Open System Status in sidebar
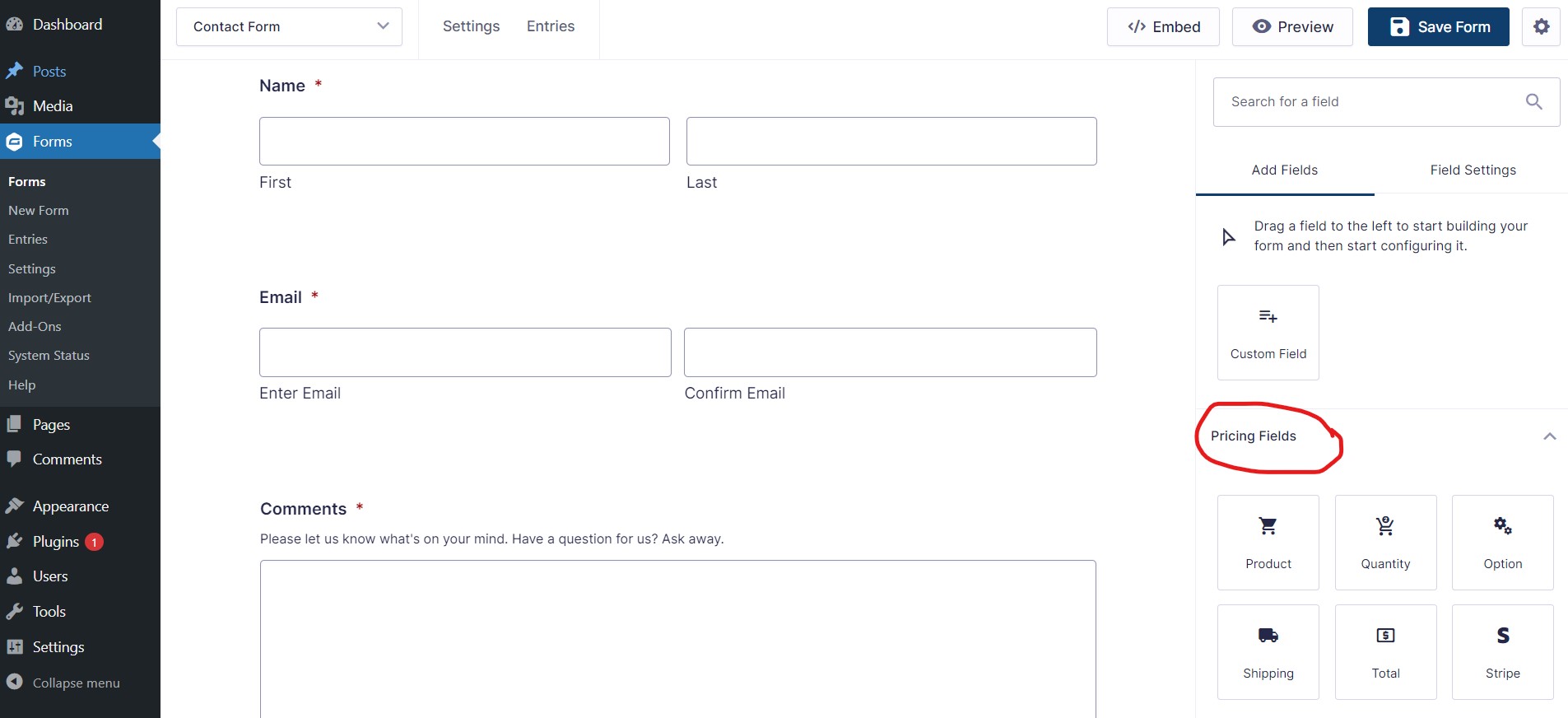Viewport: 1568px width, 718px height. (49, 356)
